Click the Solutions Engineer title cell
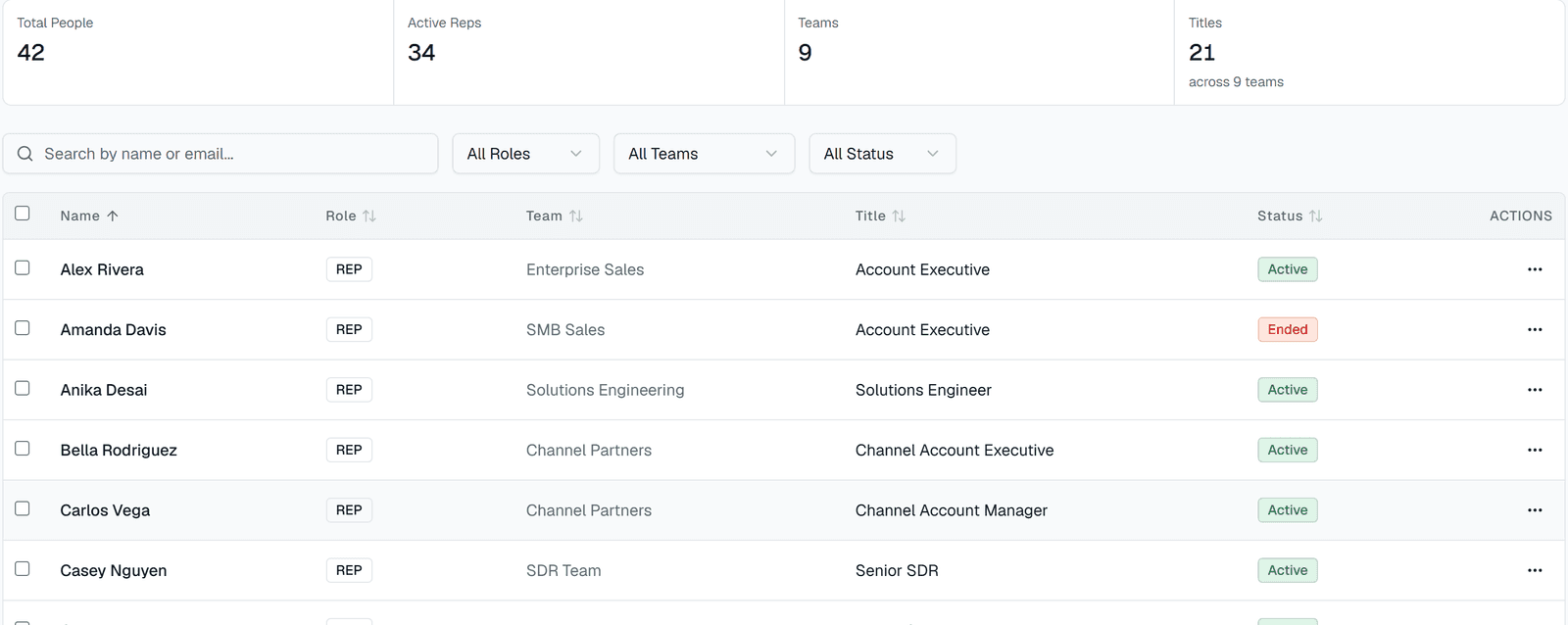Image resolution: width=1568 pixels, height=625 pixels. point(923,390)
